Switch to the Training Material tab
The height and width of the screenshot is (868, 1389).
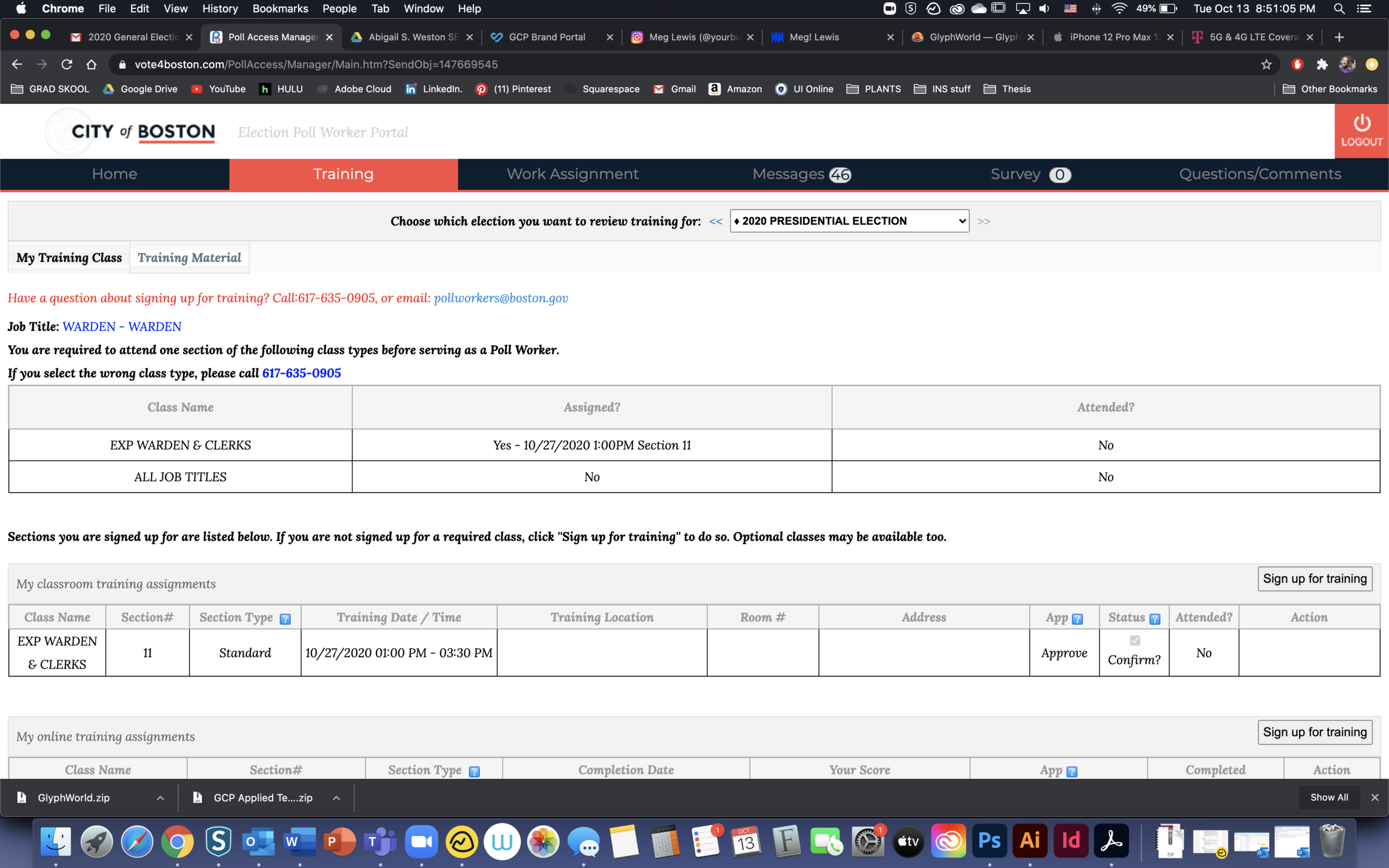pos(189,258)
